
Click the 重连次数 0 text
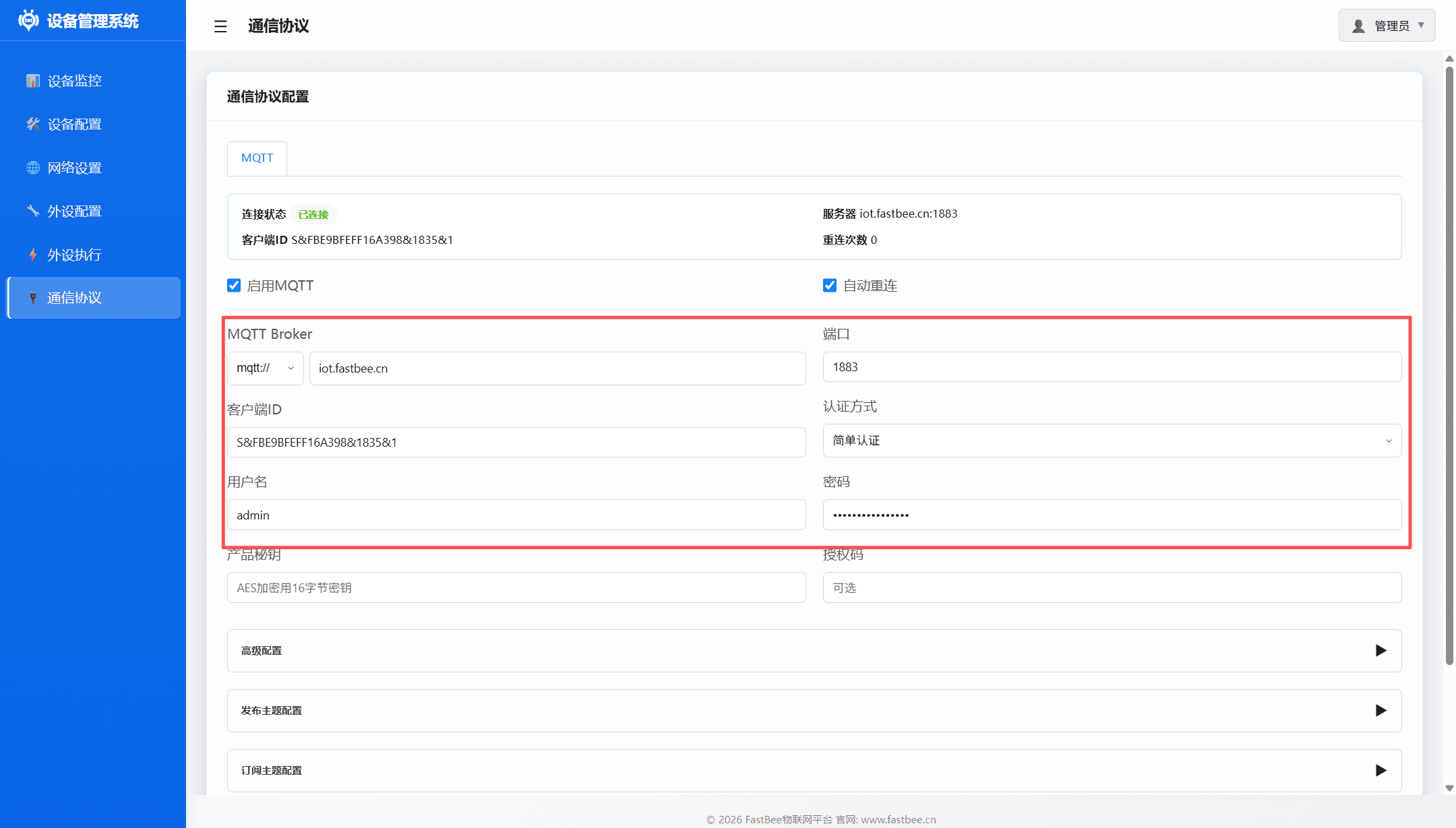click(850, 240)
